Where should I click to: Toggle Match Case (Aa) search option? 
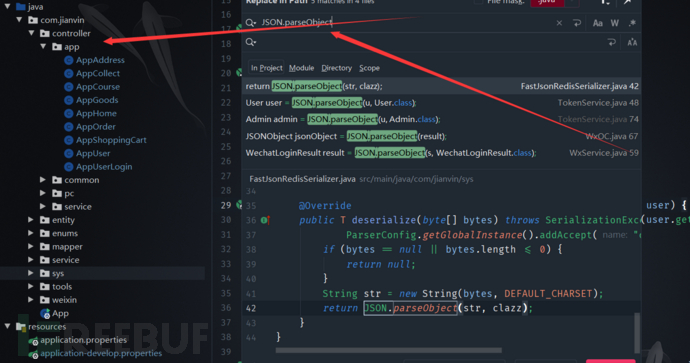(x=597, y=23)
